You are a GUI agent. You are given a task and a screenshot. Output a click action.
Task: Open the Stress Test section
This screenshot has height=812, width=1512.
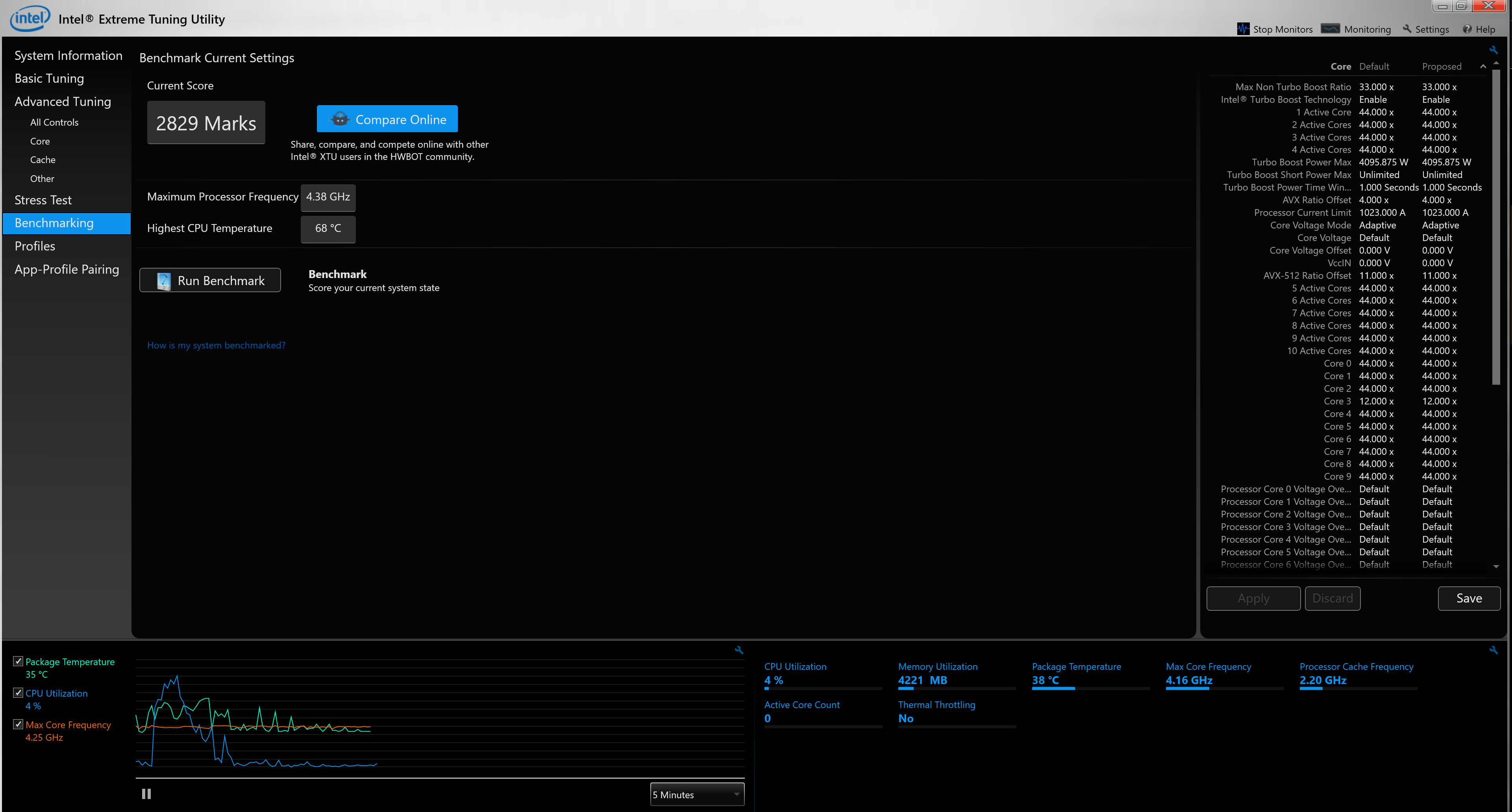tap(43, 200)
